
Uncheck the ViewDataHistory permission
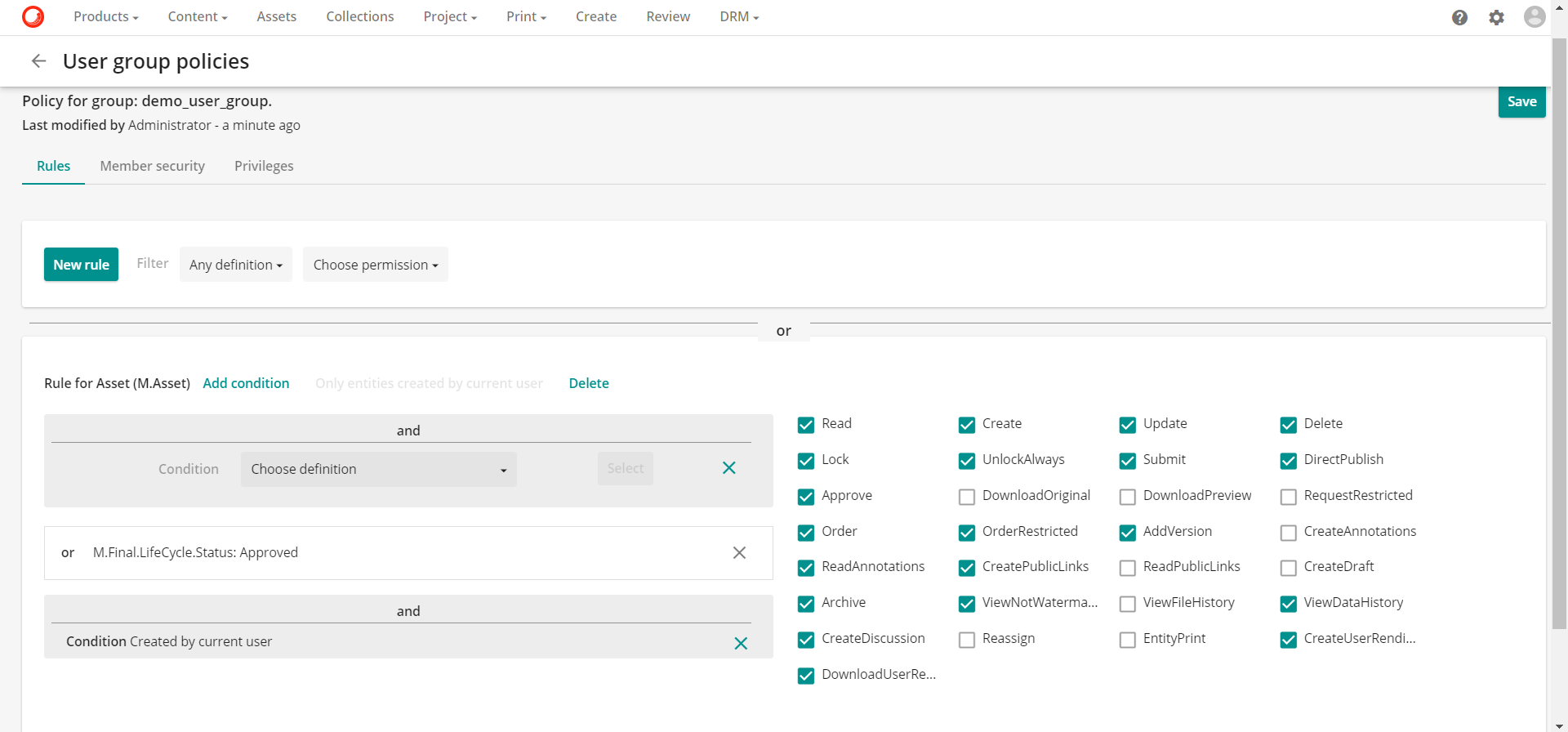point(1289,604)
